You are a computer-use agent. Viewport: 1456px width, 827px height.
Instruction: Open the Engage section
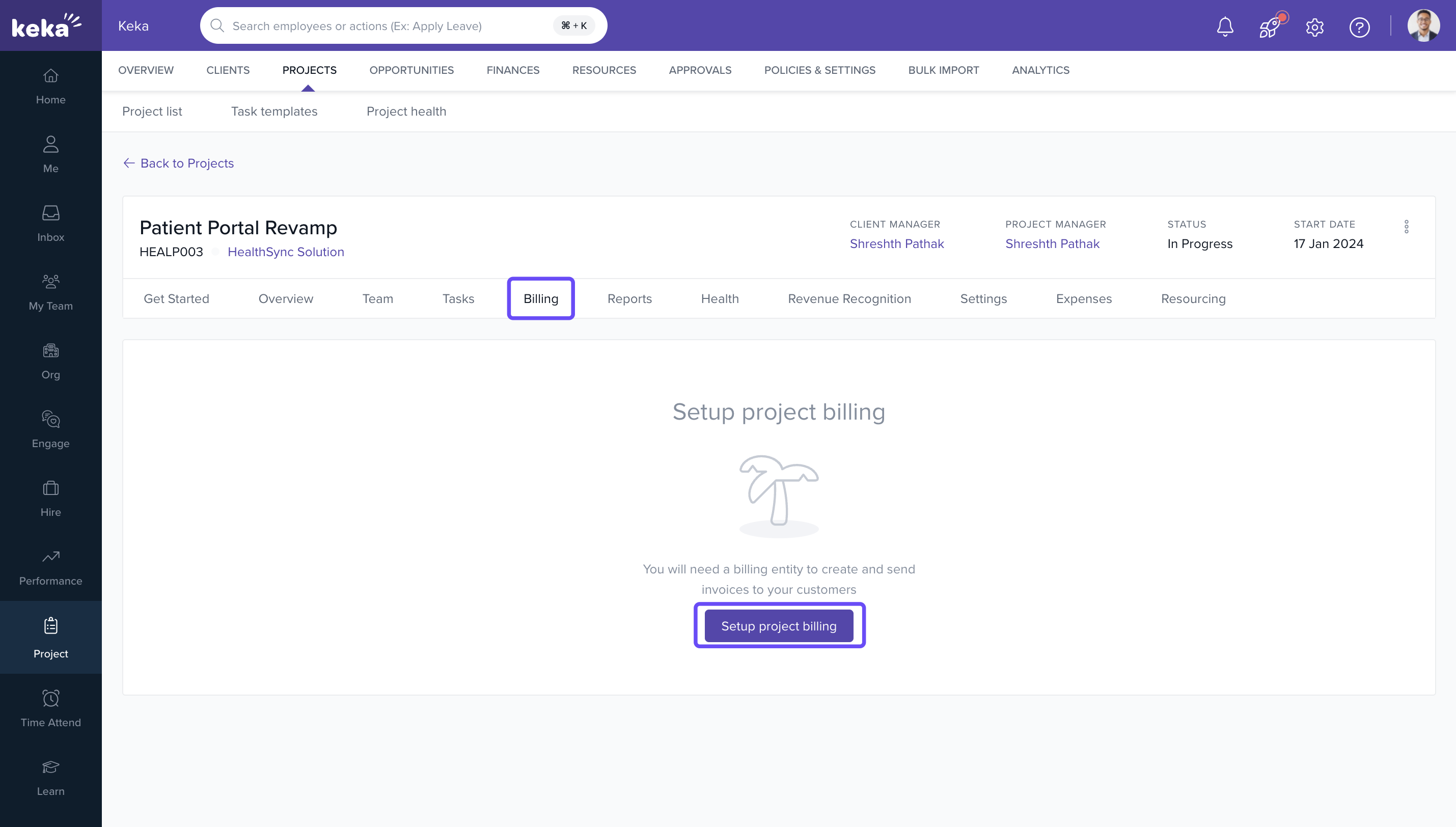click(x=50, y=429)
